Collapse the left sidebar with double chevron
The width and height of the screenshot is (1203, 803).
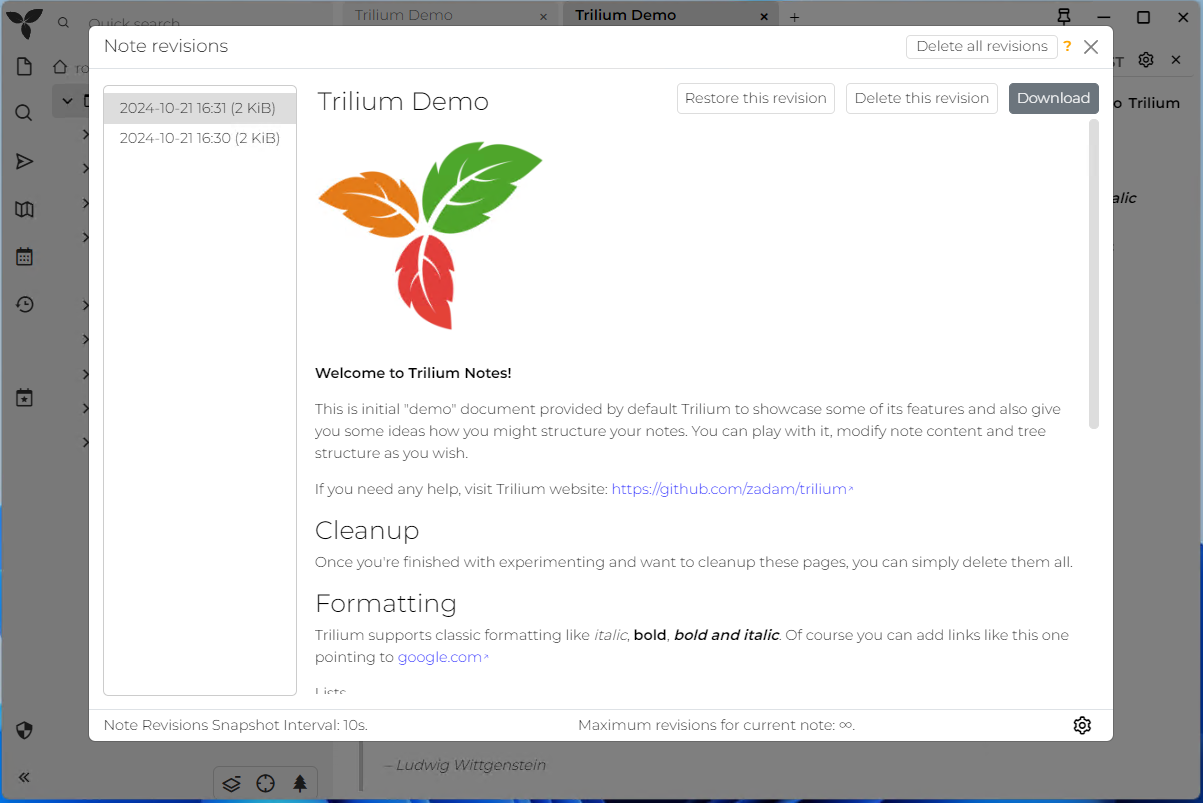click(25, 777)
